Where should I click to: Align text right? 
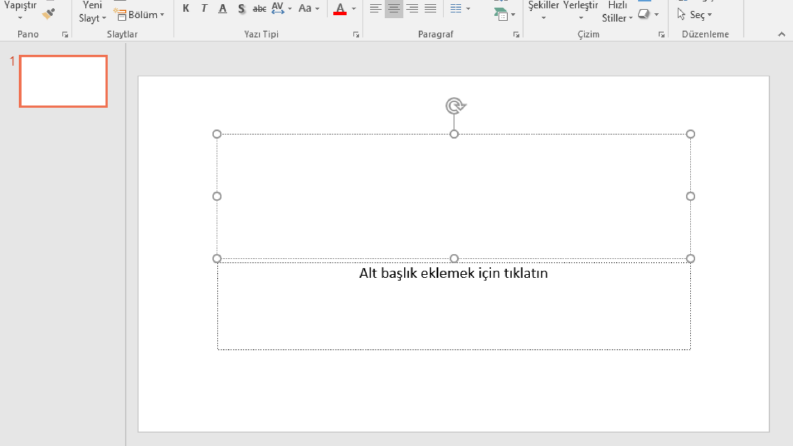pos(412,9)
